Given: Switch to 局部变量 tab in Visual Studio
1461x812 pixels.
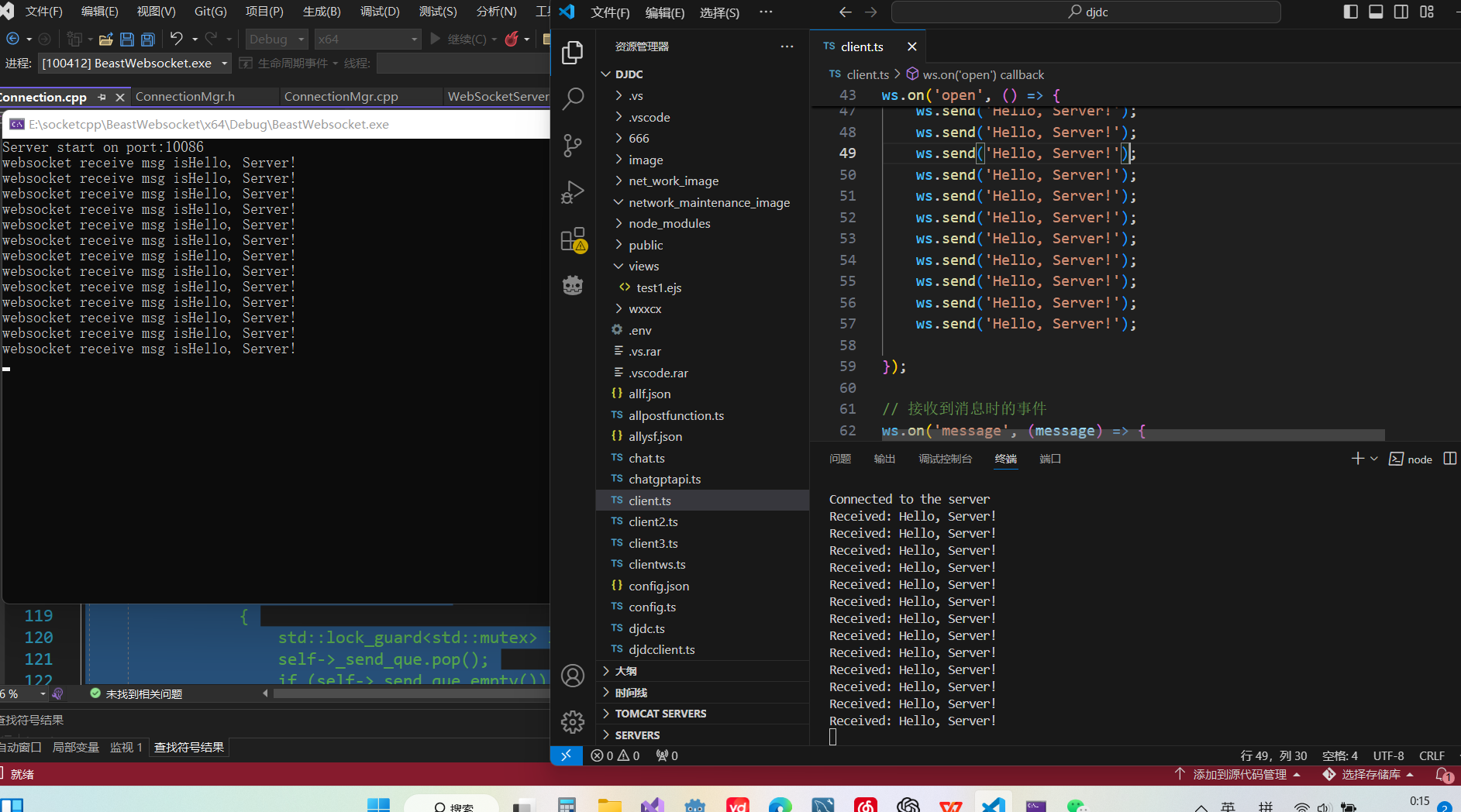Looking at the screenshot, I should click(75, 747).
